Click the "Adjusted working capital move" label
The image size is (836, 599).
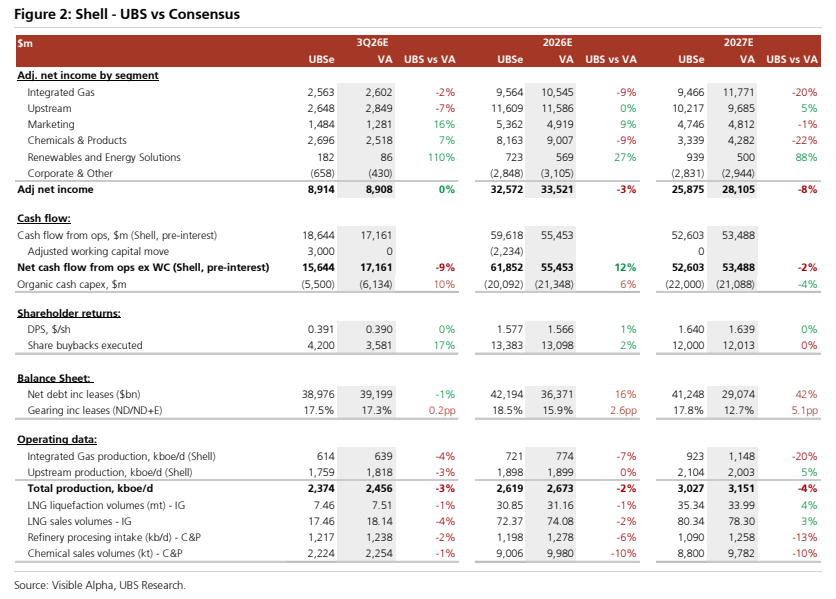(98, 251)
